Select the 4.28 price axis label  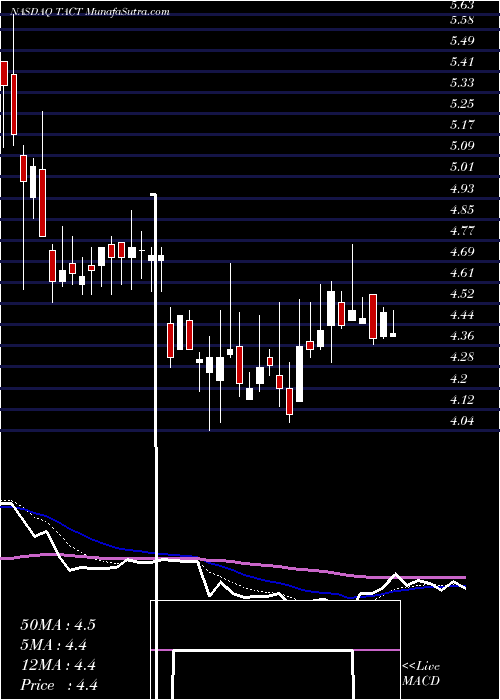click(x=462, y=357)
